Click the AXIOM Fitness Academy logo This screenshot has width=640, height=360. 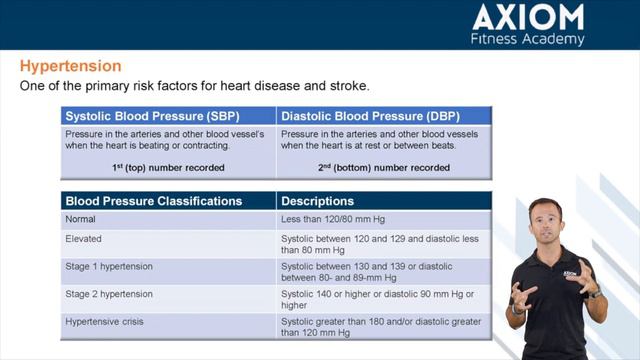[x=528, y=24]
